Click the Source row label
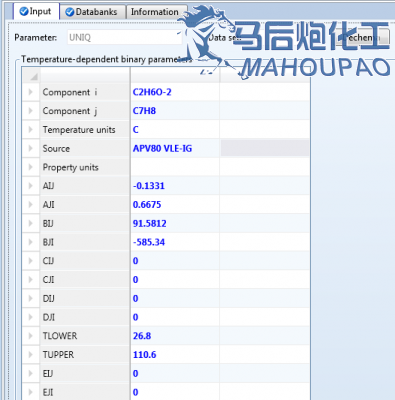 pyautogui.click(x=85, y=148)
